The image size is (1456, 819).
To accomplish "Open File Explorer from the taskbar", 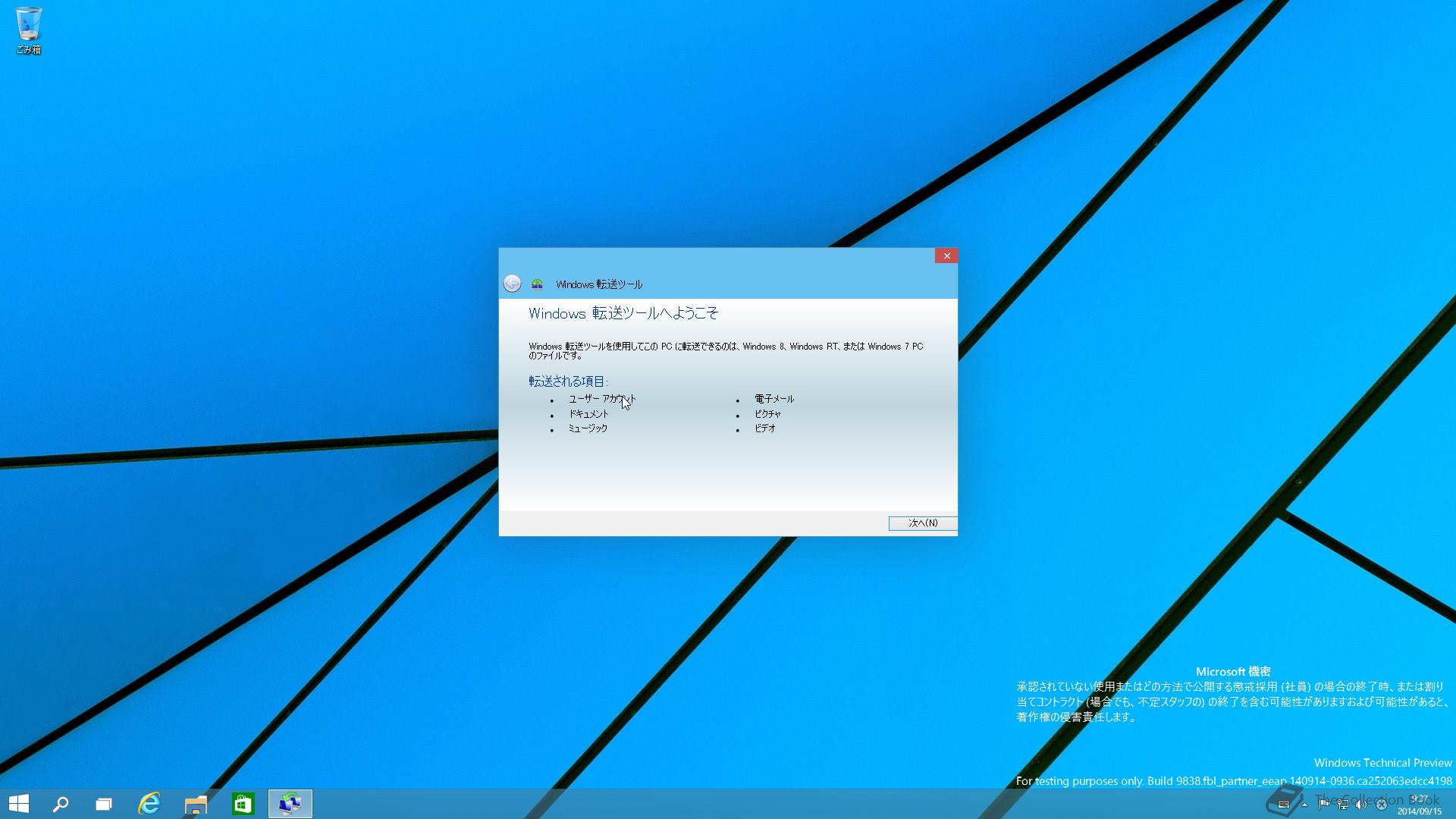I will coord(196,804).
